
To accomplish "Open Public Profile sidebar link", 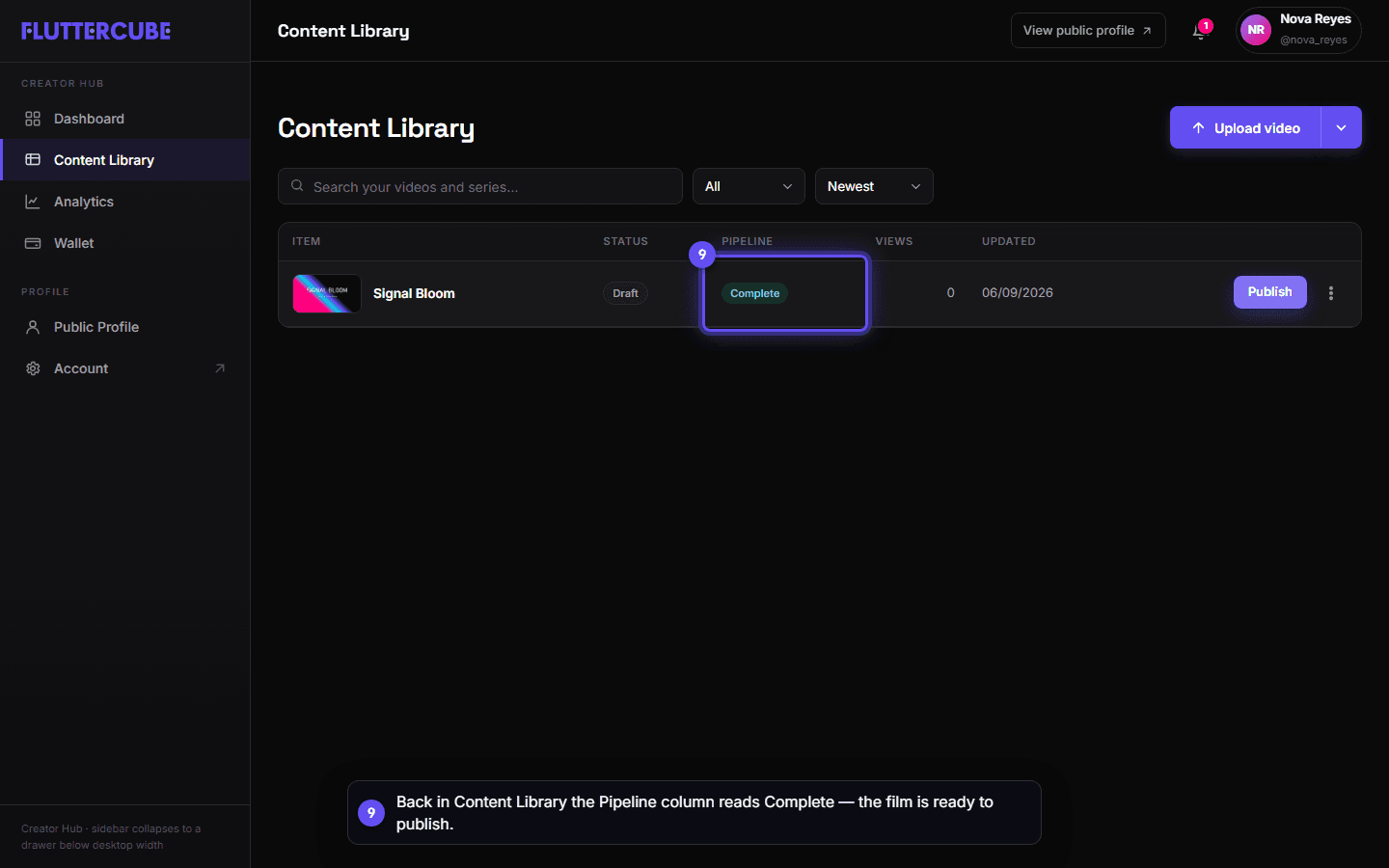I will pos(125,327).
